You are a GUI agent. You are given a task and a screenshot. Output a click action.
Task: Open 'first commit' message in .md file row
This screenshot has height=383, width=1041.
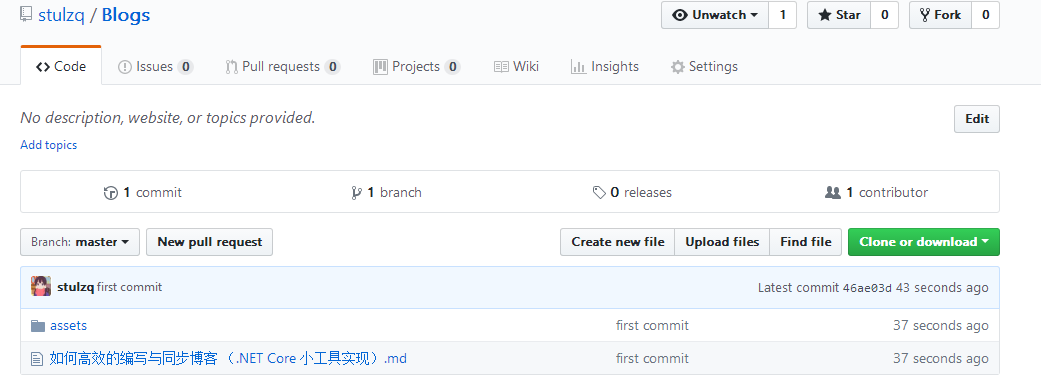[652, 358]
